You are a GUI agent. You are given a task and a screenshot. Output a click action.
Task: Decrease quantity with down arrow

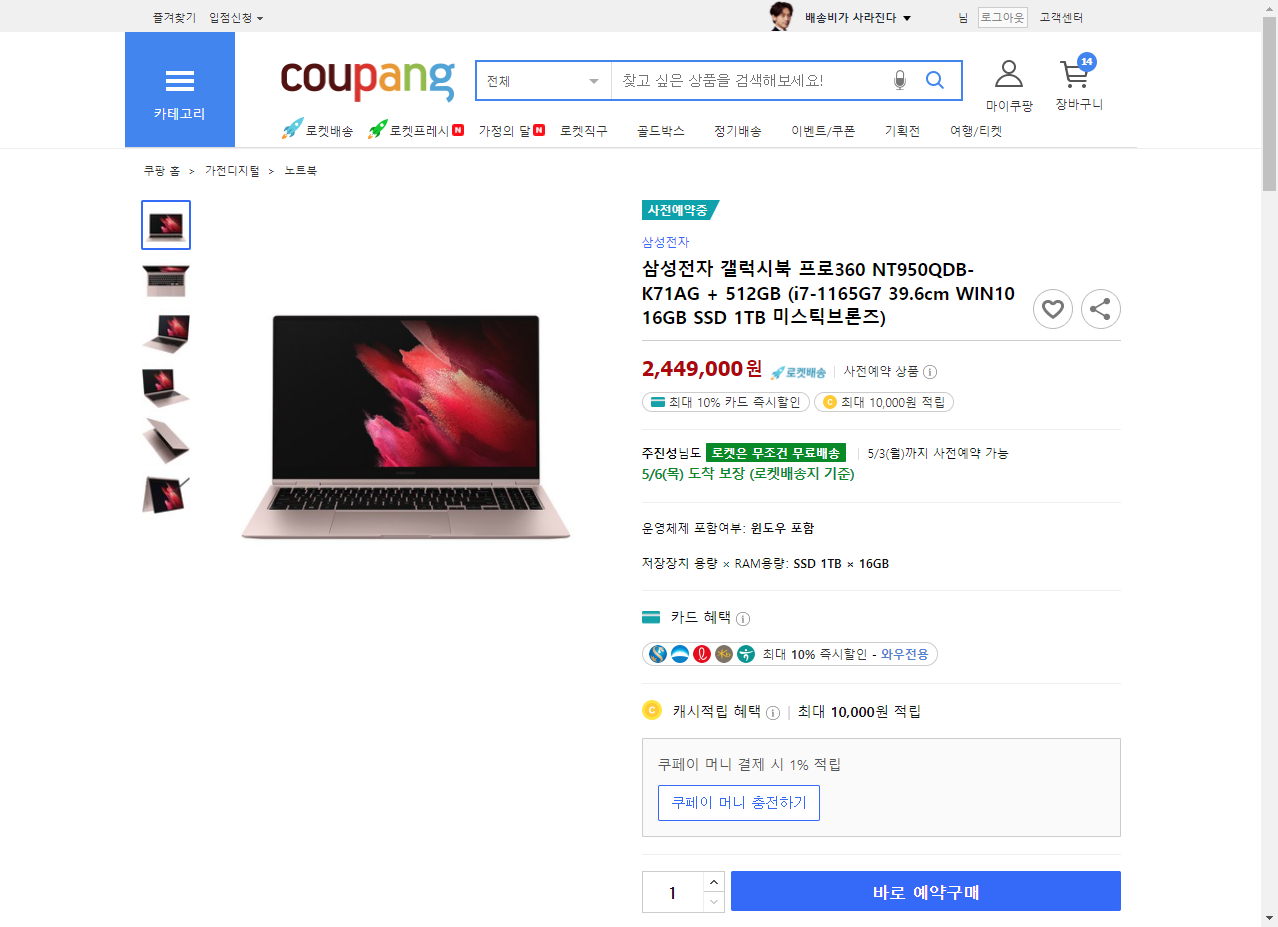(713, 901)
